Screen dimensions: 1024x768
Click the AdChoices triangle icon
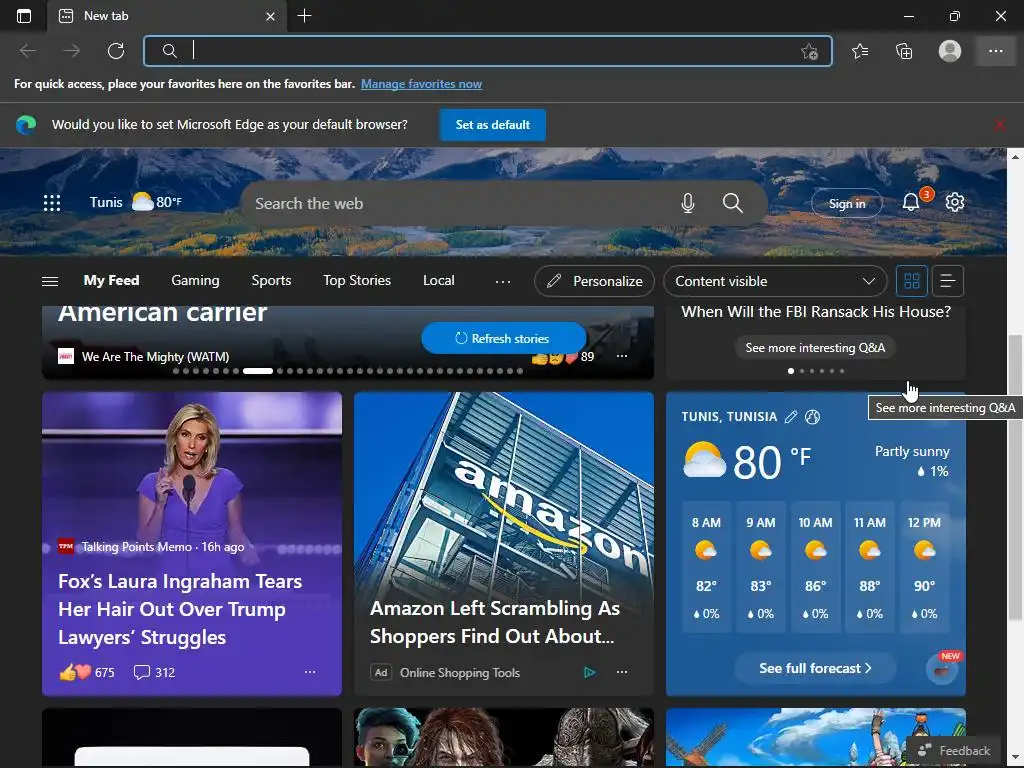[590, 672]
